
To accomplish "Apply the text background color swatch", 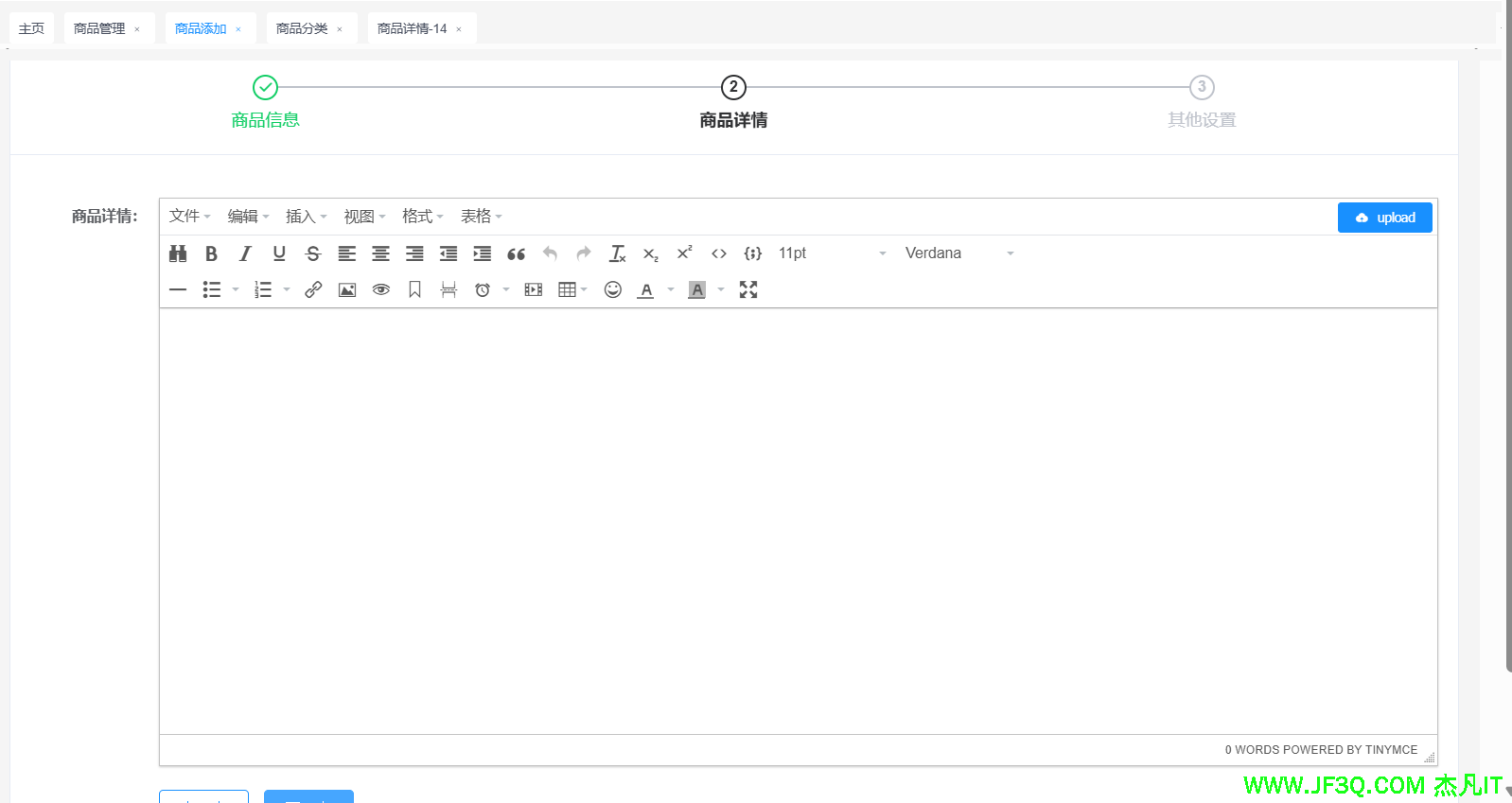I will pos(697,290).
